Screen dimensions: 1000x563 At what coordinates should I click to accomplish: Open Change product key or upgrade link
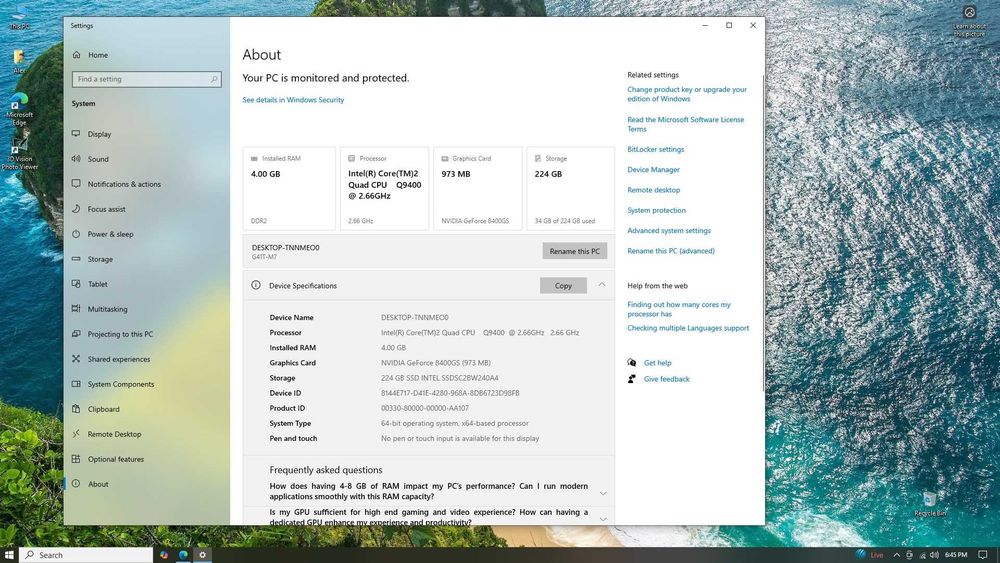tap(687, 94)
